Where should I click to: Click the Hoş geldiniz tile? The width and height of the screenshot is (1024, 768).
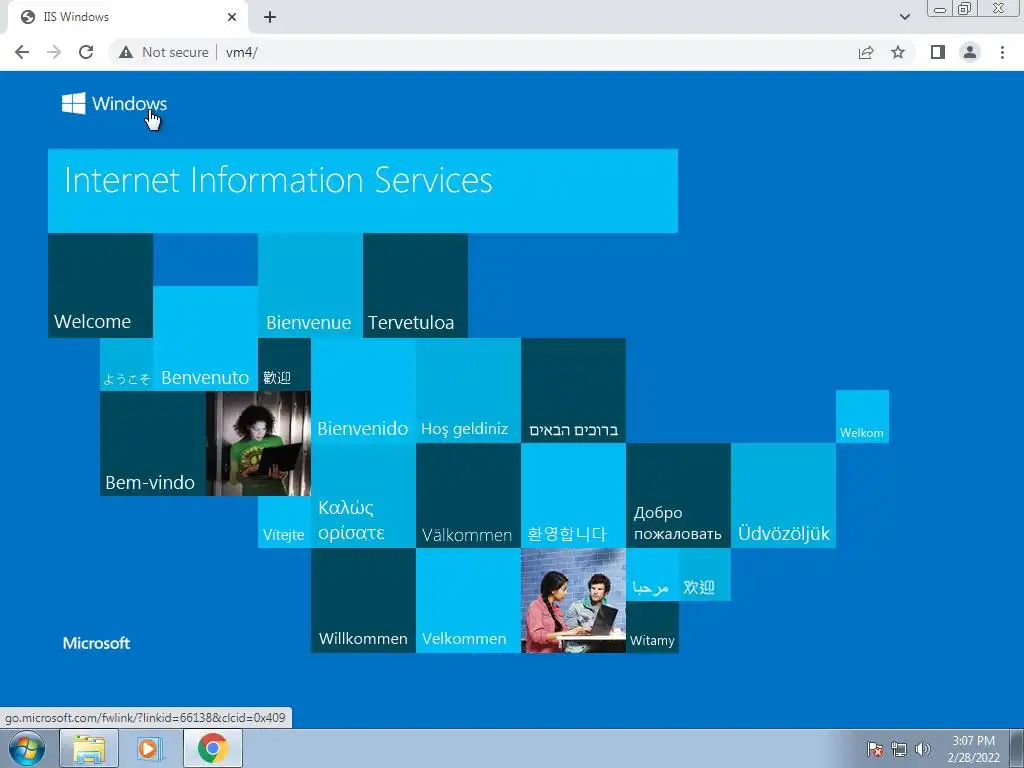tap(468, 391)
